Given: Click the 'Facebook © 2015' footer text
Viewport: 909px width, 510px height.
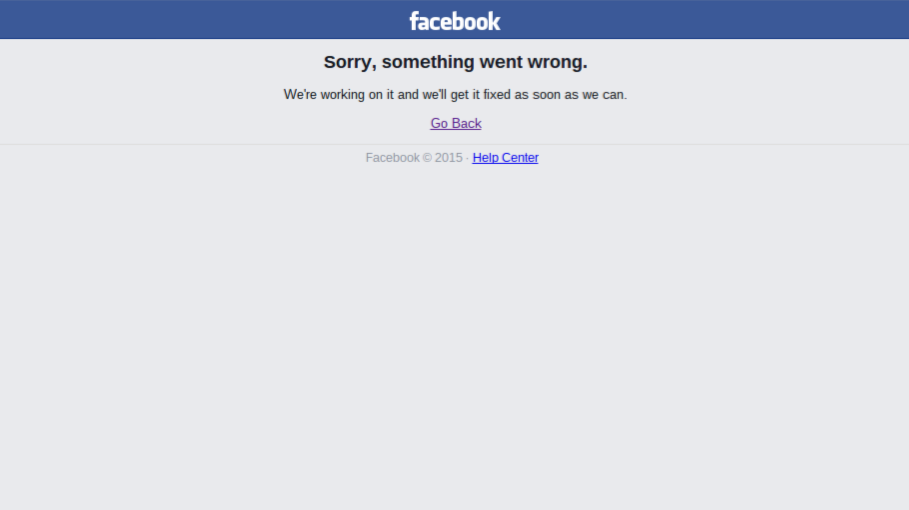Looking at the screenshot, I should (x=414, y=158).
